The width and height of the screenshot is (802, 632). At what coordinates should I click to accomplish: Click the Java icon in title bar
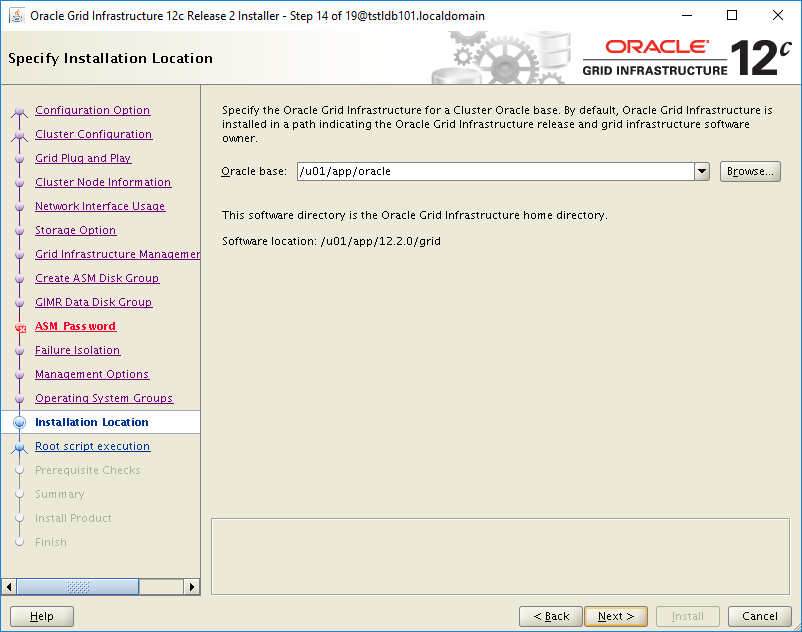[x=17, y=16]
